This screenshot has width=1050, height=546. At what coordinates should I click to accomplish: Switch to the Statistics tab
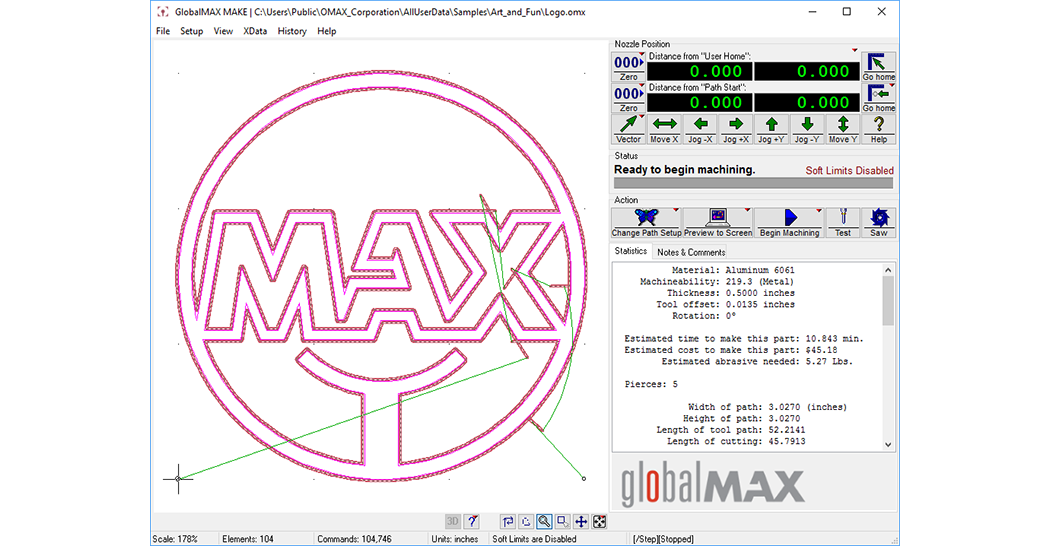click(631, 251)
